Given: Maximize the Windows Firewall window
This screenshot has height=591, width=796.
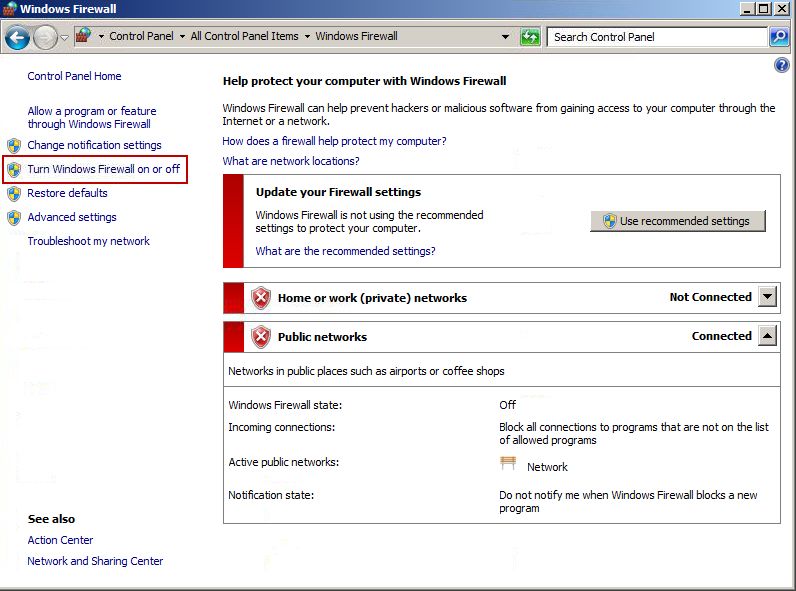Looking at the screenshot, I should click(x=763, y=9).
